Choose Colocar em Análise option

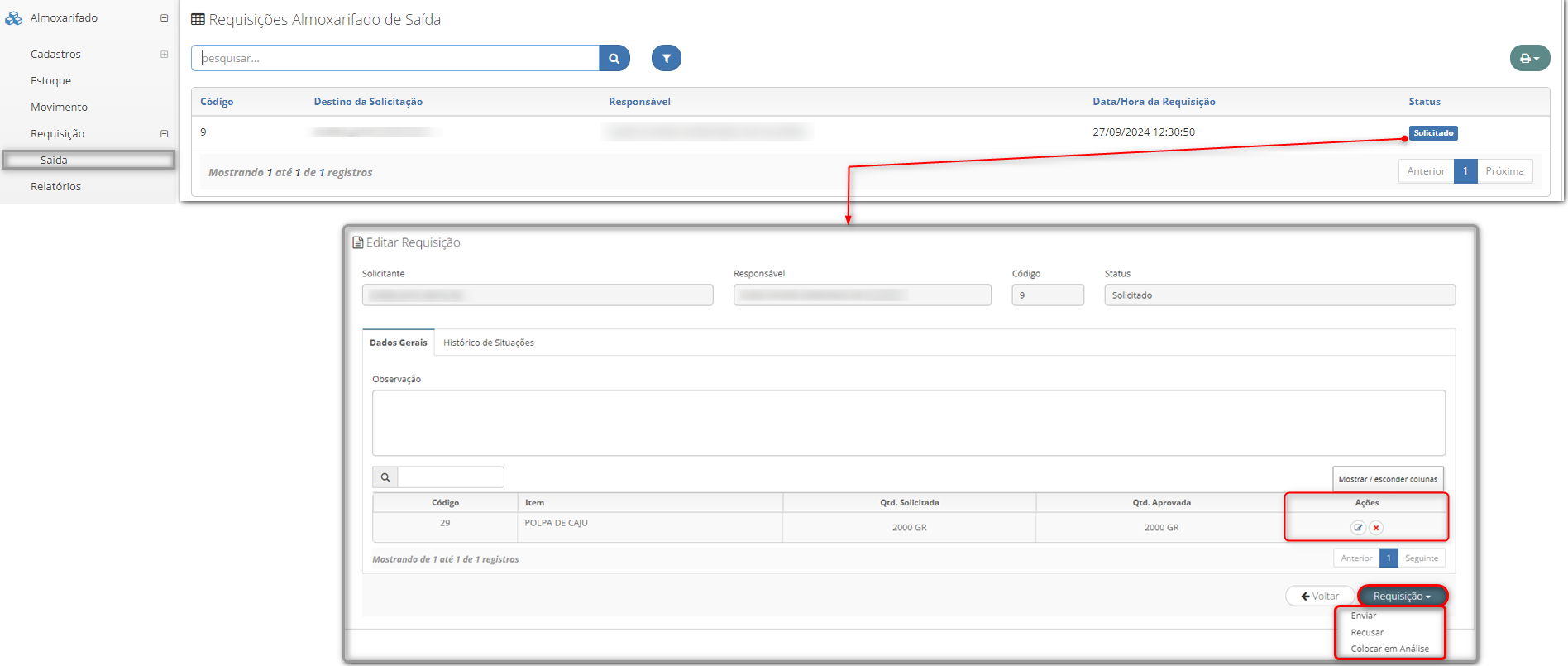[1390, 649]
